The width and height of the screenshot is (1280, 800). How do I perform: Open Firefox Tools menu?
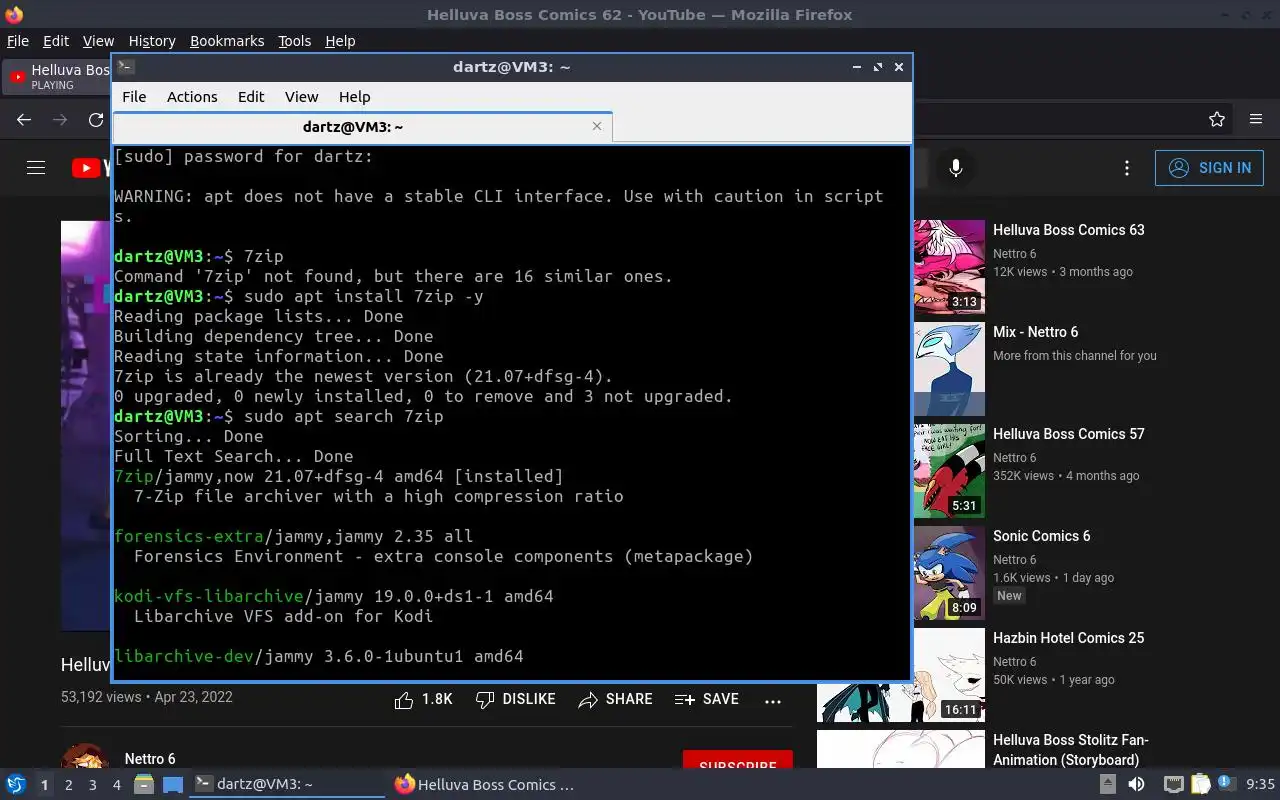click(295, 41)
